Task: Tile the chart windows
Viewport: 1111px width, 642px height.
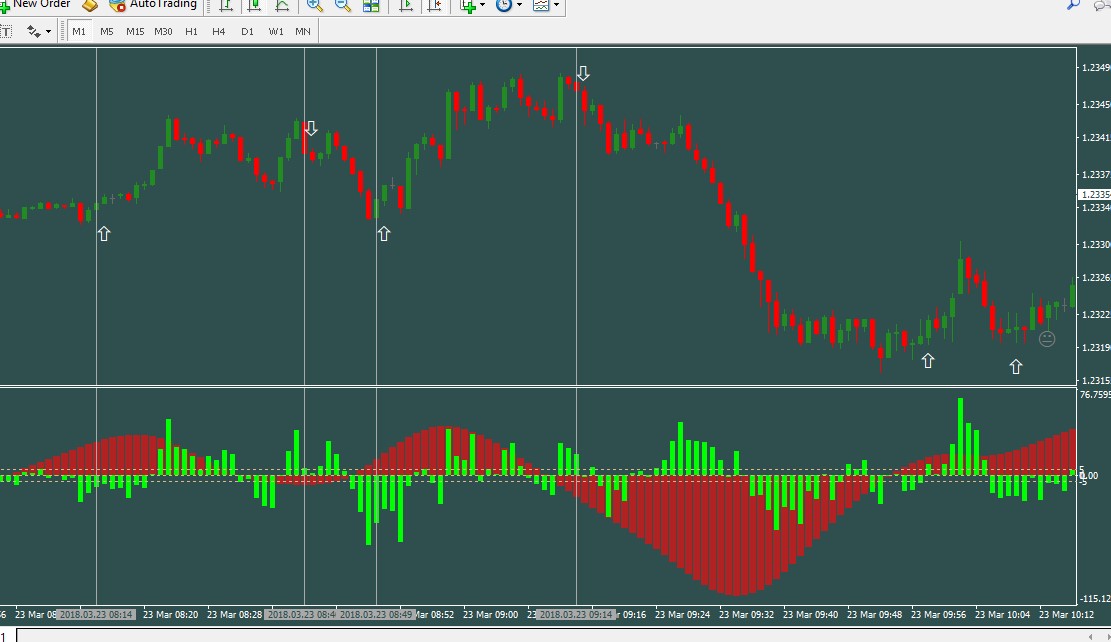Action: click(371, 5)
